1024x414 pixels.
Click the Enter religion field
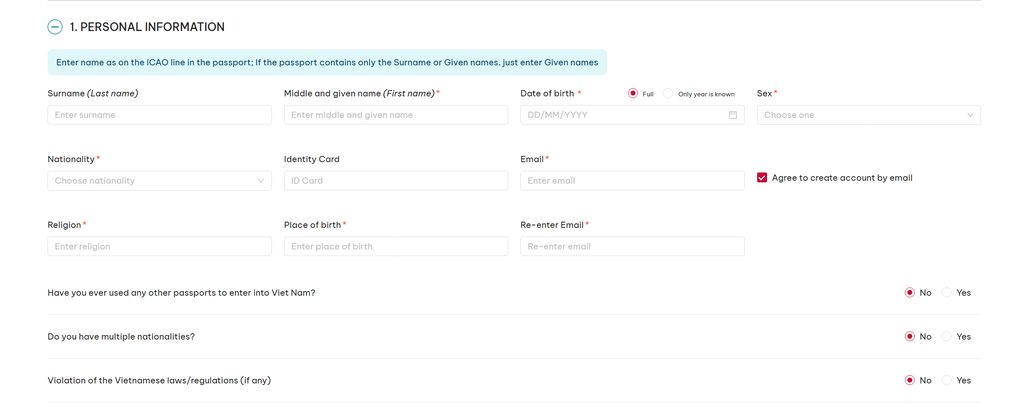pyautogui.click(x=159, y=246)
